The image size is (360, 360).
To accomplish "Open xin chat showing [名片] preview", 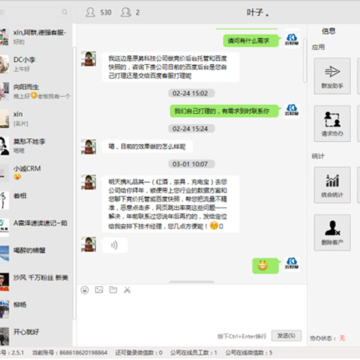I will [x=36, y=118].
